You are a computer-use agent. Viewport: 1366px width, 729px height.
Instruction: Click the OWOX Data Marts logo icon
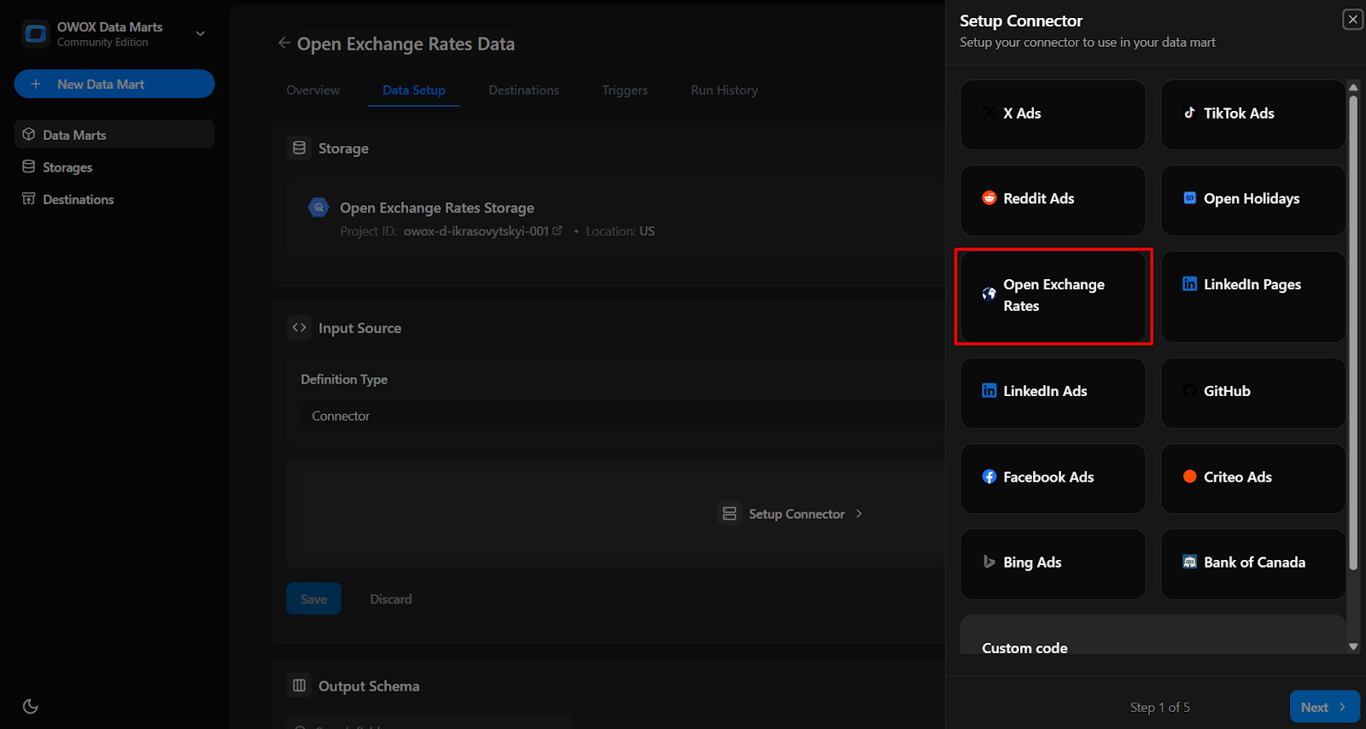tap(36, 34)
